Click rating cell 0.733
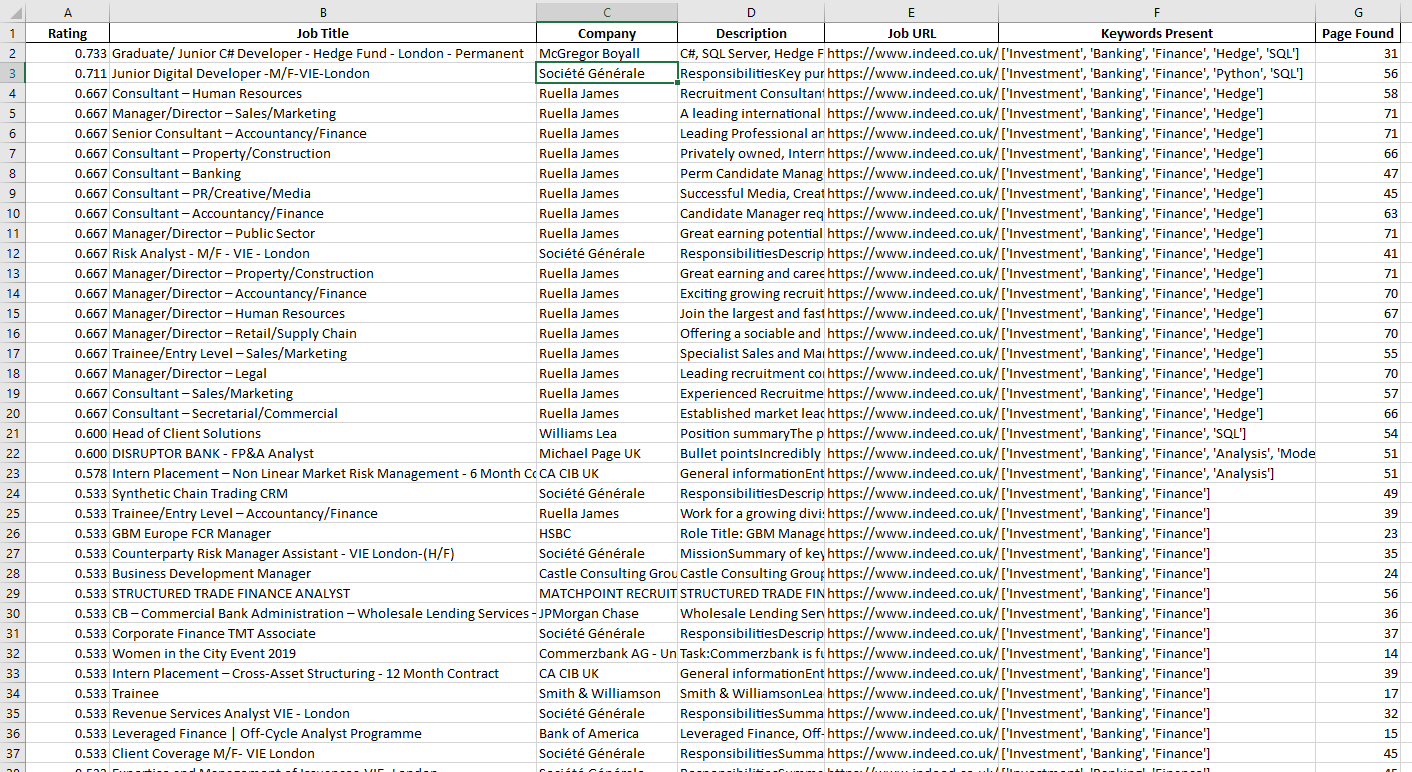This screenshot has height=772, width=1412. tap(67, 53)
